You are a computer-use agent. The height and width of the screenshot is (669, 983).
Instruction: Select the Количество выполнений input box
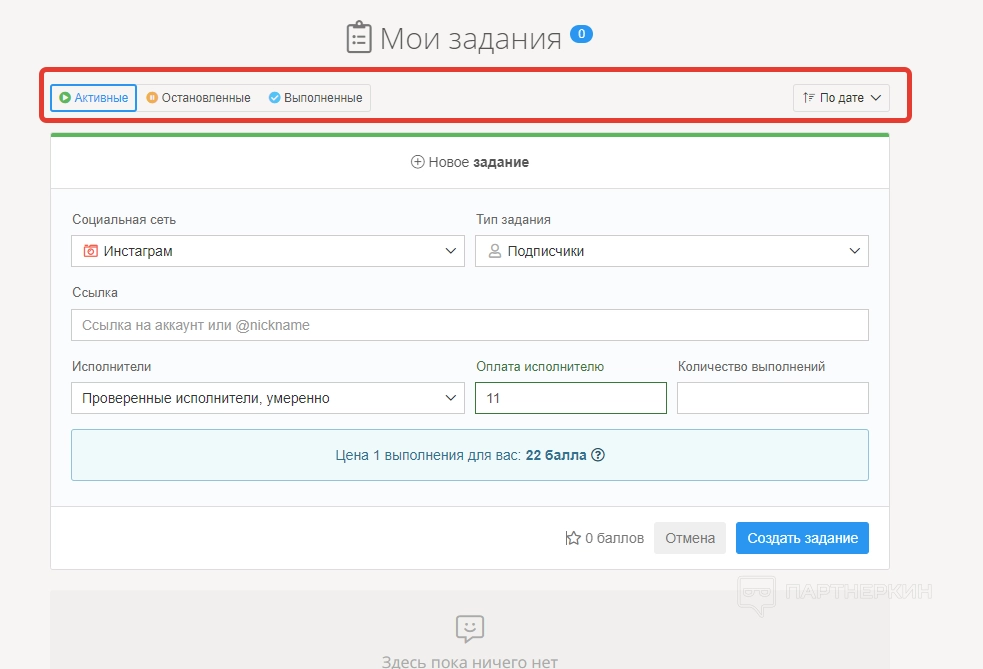click(772, 398)
